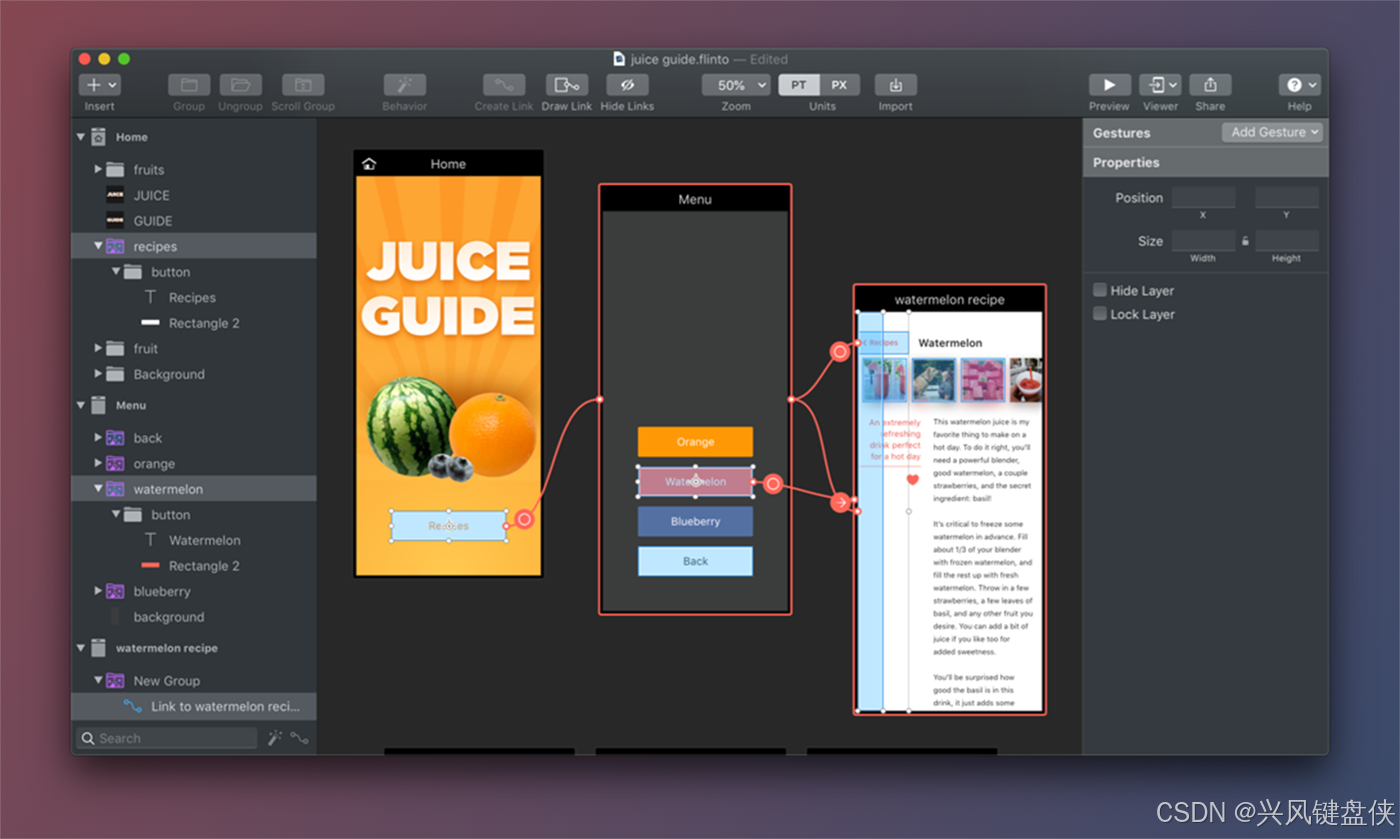1400x839 pixels.
Task: Select the Draw Link tool
Action: (567, 85)
